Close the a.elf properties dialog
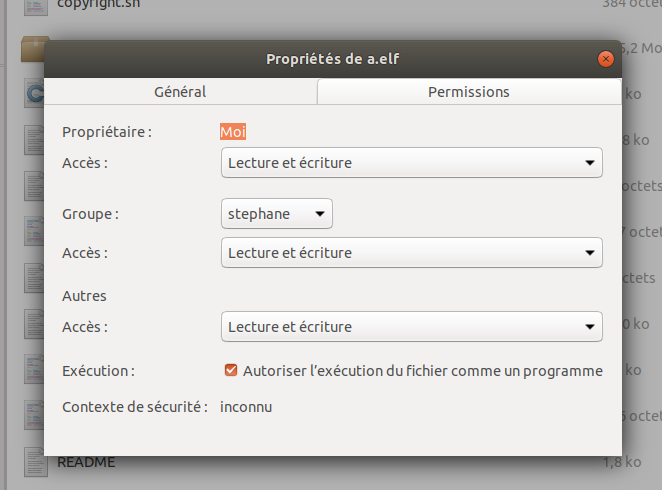The width and height of the screenshot is (662, 490). point(605,59)
